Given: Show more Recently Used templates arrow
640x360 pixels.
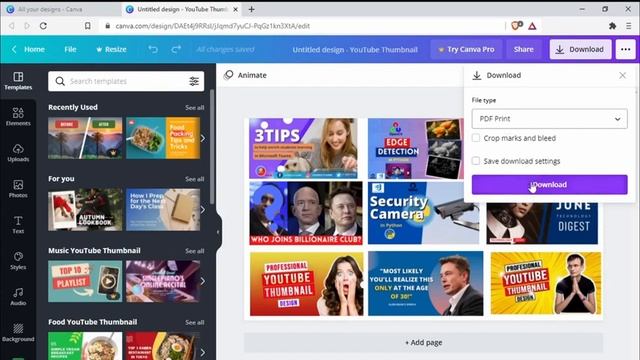Looking at the screenshot, I should click(x=202, y=138).
